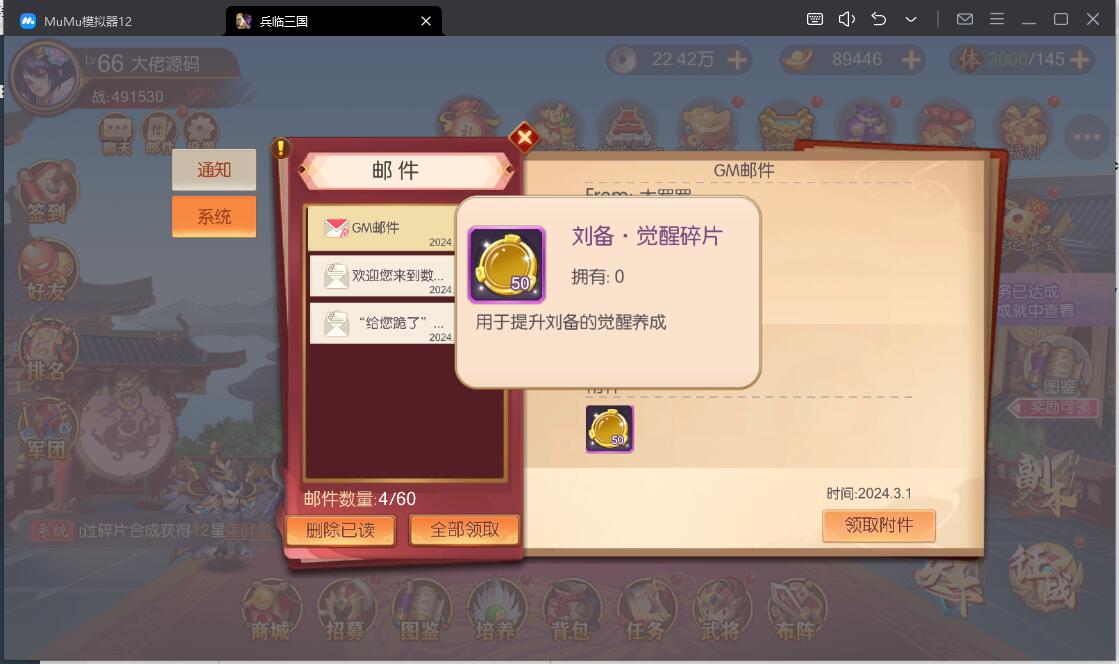Open the 欢迎您来到 welcome mail

(383, 276)
